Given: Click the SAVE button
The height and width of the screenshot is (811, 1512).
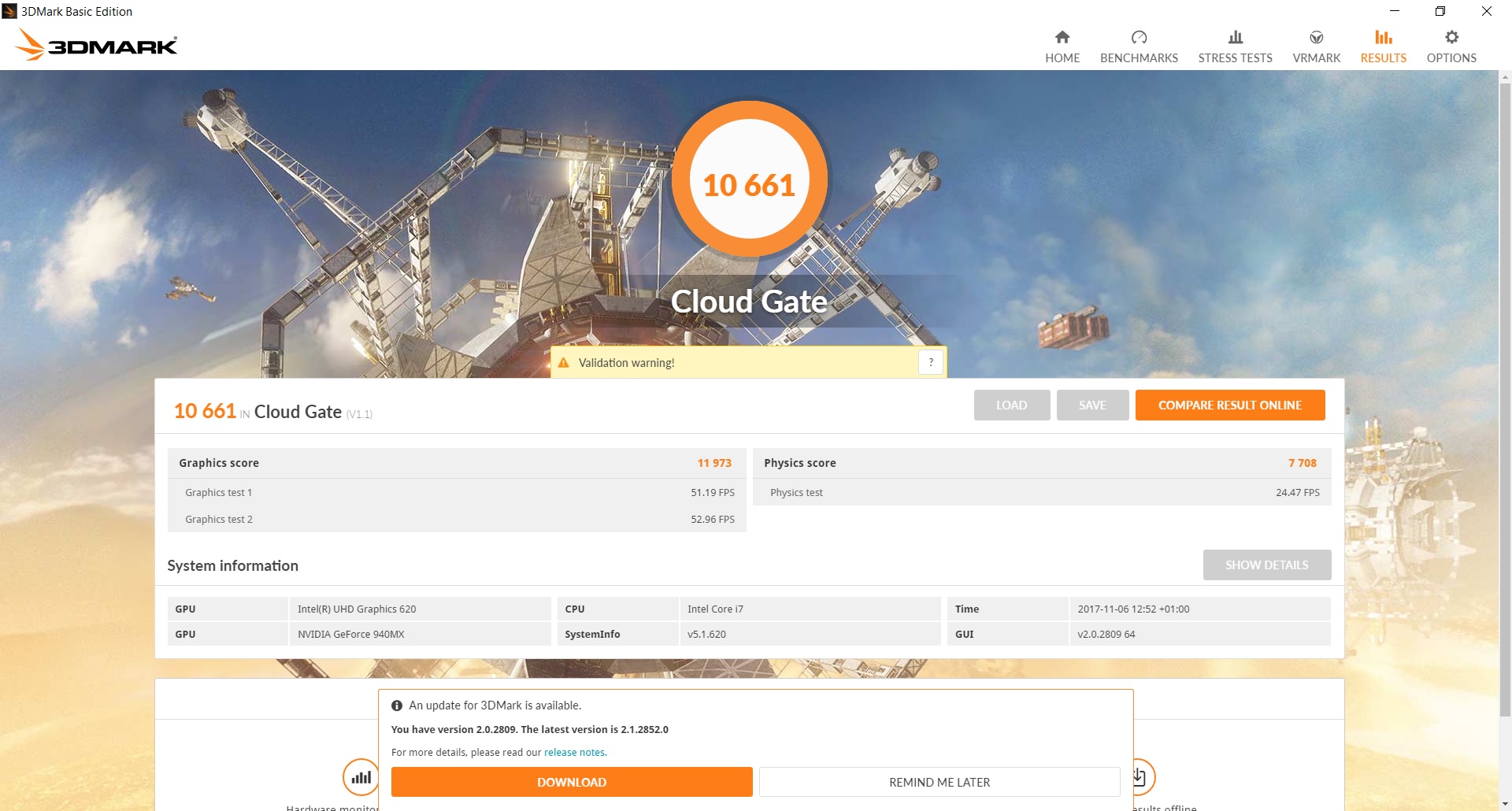Looking at the screenshot, I should (1092, 405).
